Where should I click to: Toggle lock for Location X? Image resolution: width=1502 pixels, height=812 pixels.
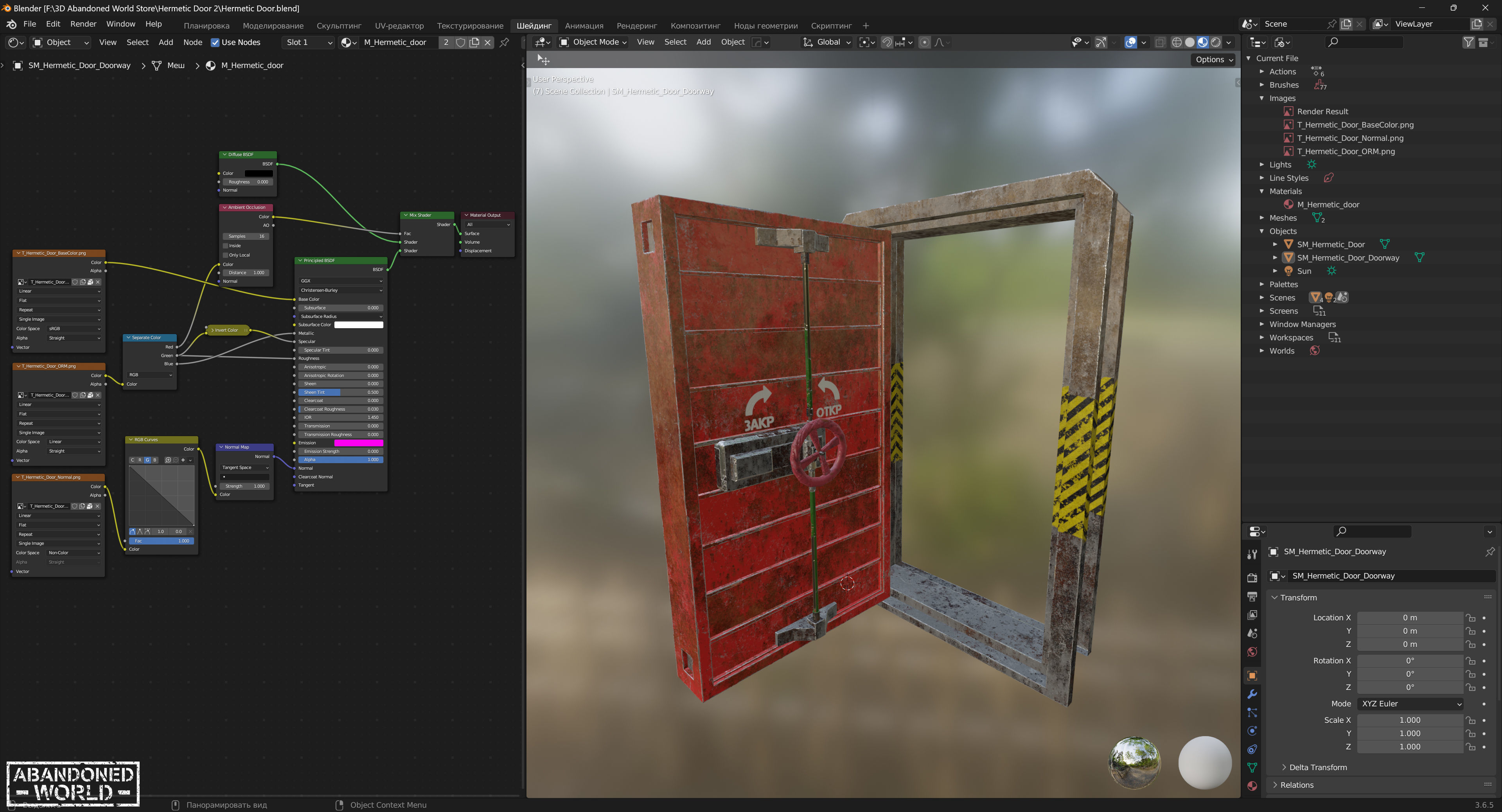(x=1471, y=618)
